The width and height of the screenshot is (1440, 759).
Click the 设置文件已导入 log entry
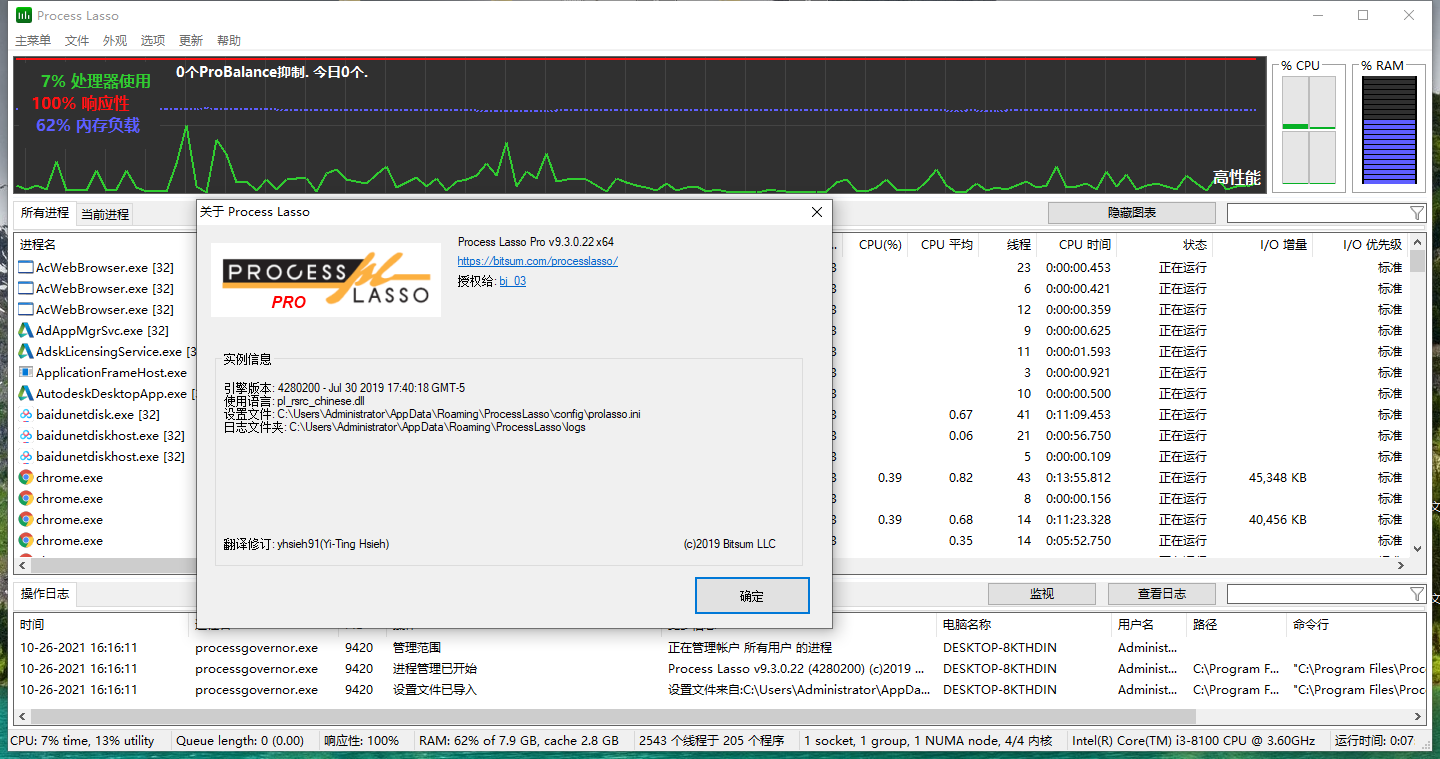(x=720, y=690)
